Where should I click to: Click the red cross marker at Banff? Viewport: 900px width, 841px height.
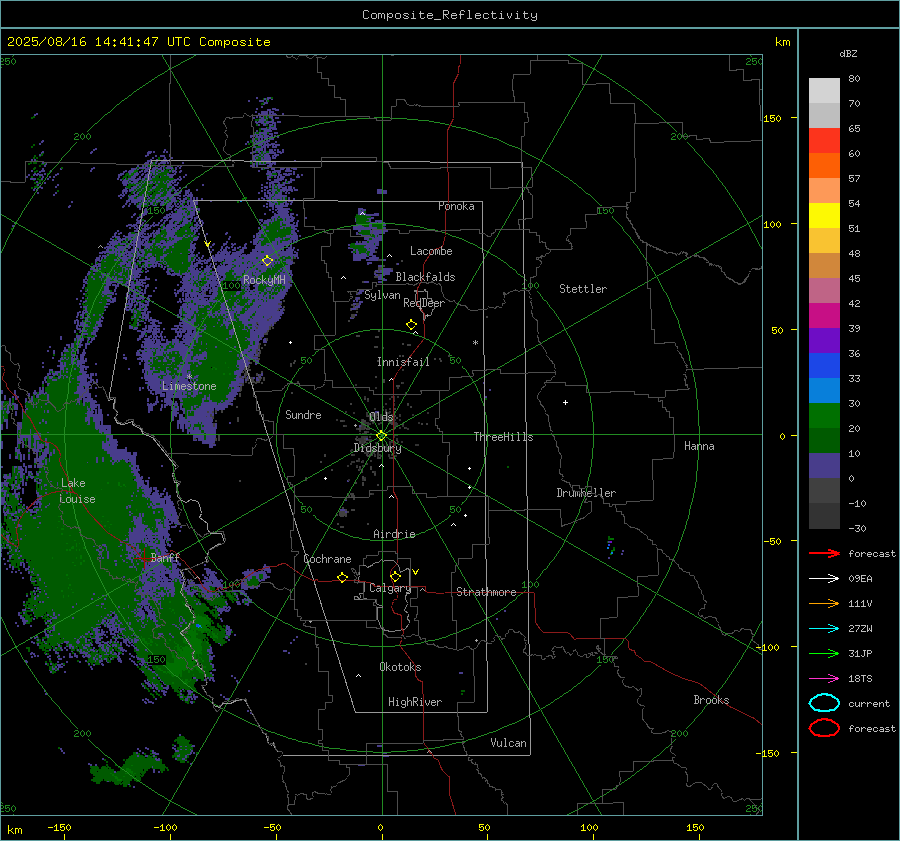[x=143, y=558]
